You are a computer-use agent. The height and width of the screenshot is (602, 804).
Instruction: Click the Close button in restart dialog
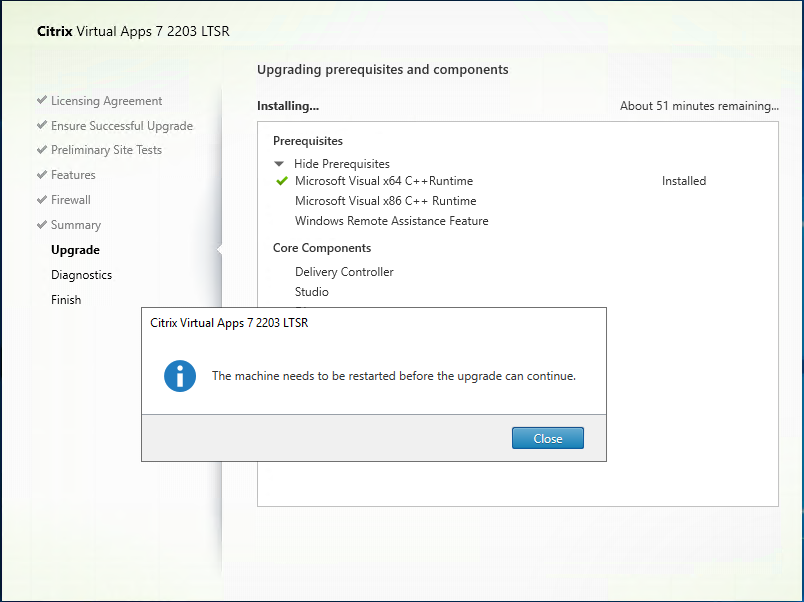548,438
